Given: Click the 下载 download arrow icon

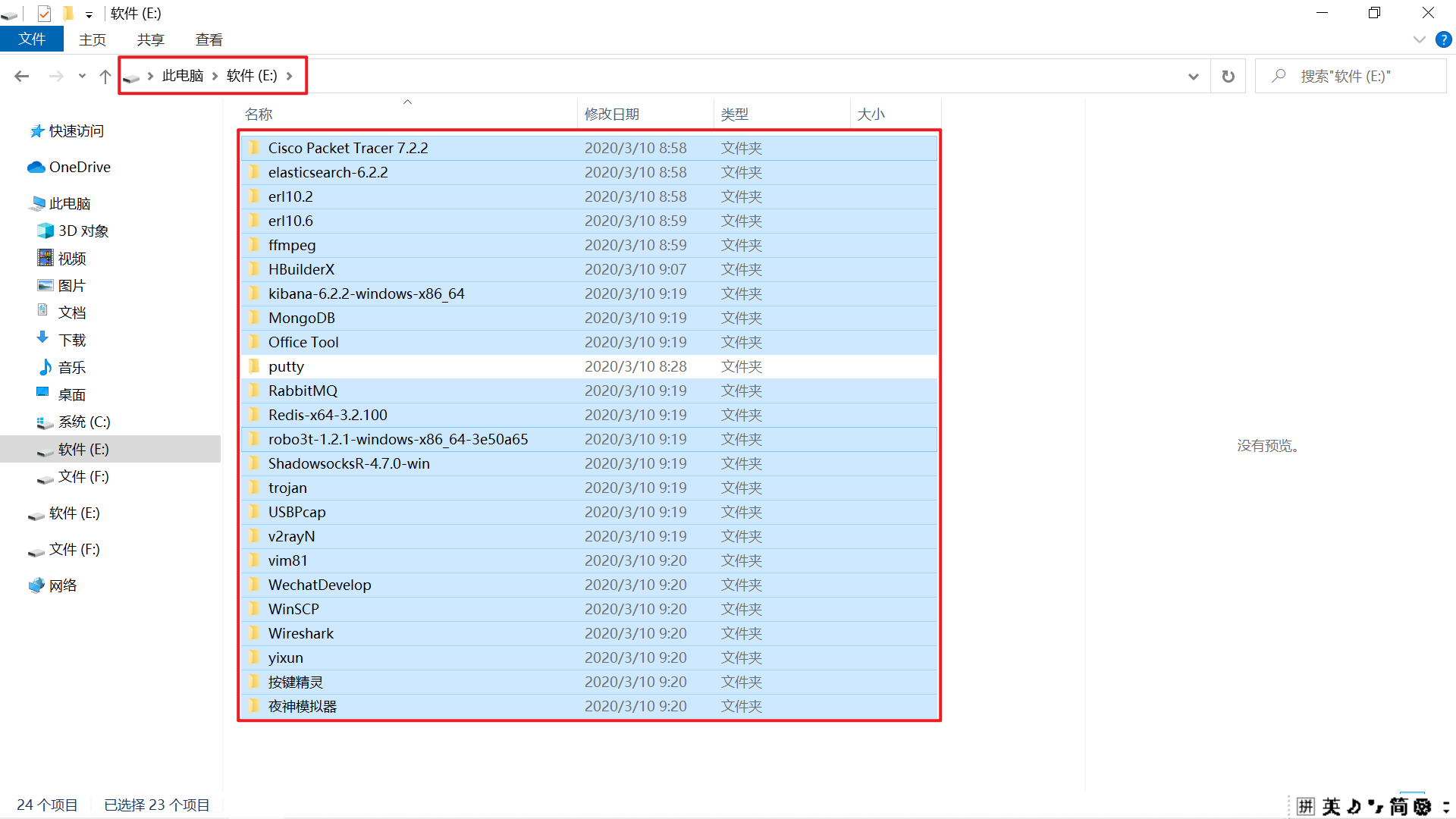Looking at the screenshot, I should [x=43, y=337].
